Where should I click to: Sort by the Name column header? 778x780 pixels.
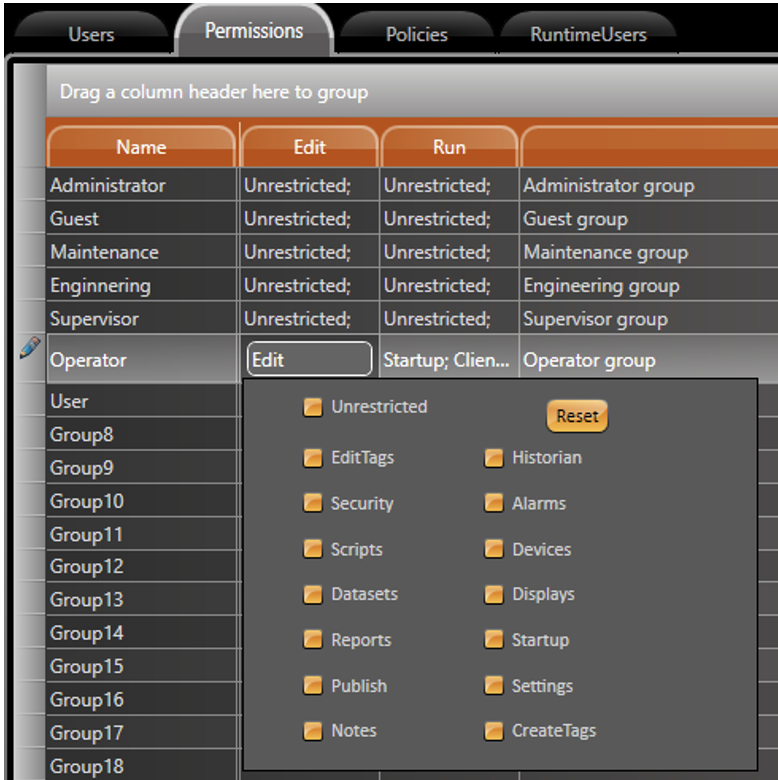[141, 147]
